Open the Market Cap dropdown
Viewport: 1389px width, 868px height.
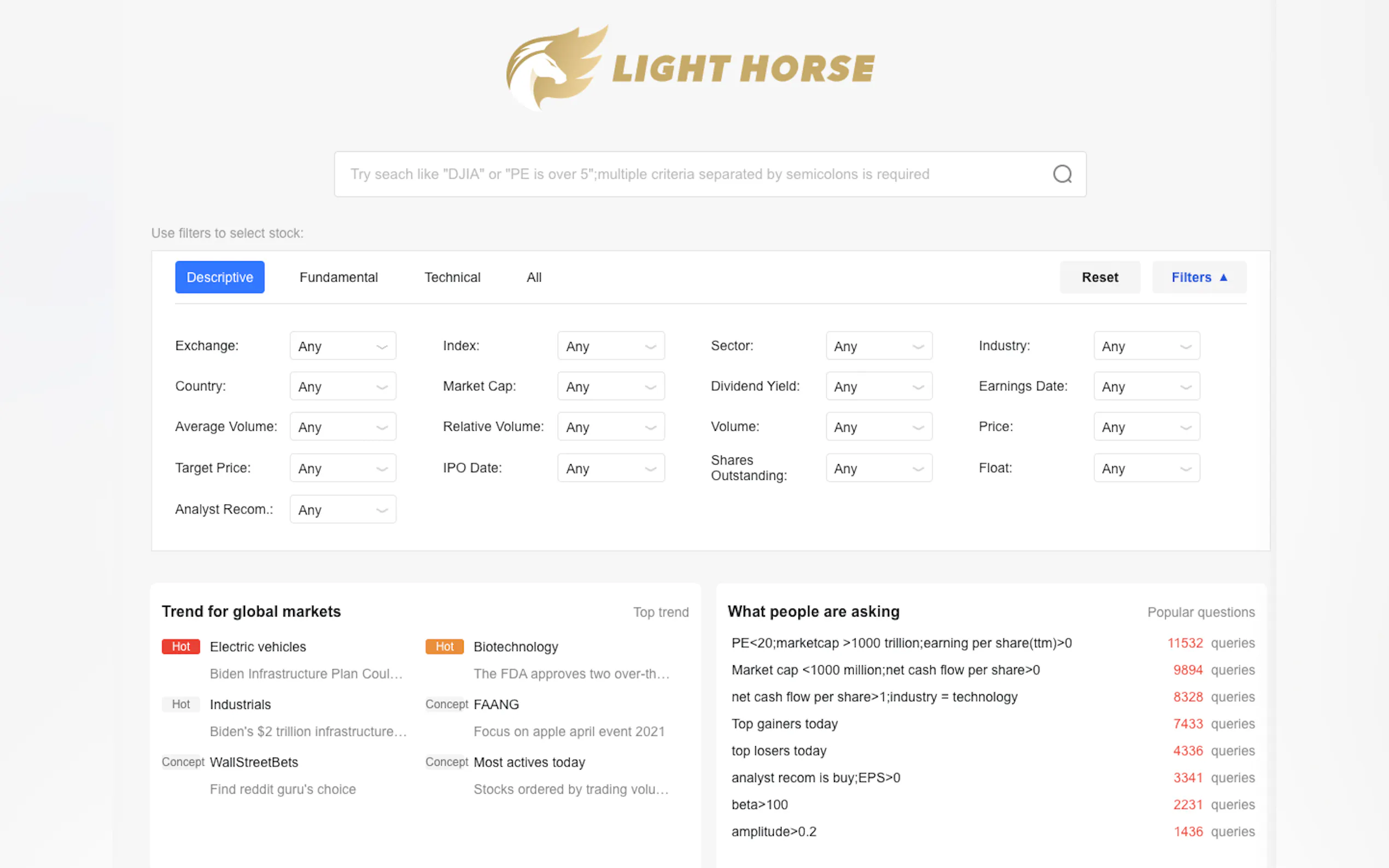pyautogui.click(x=610, y=386)
